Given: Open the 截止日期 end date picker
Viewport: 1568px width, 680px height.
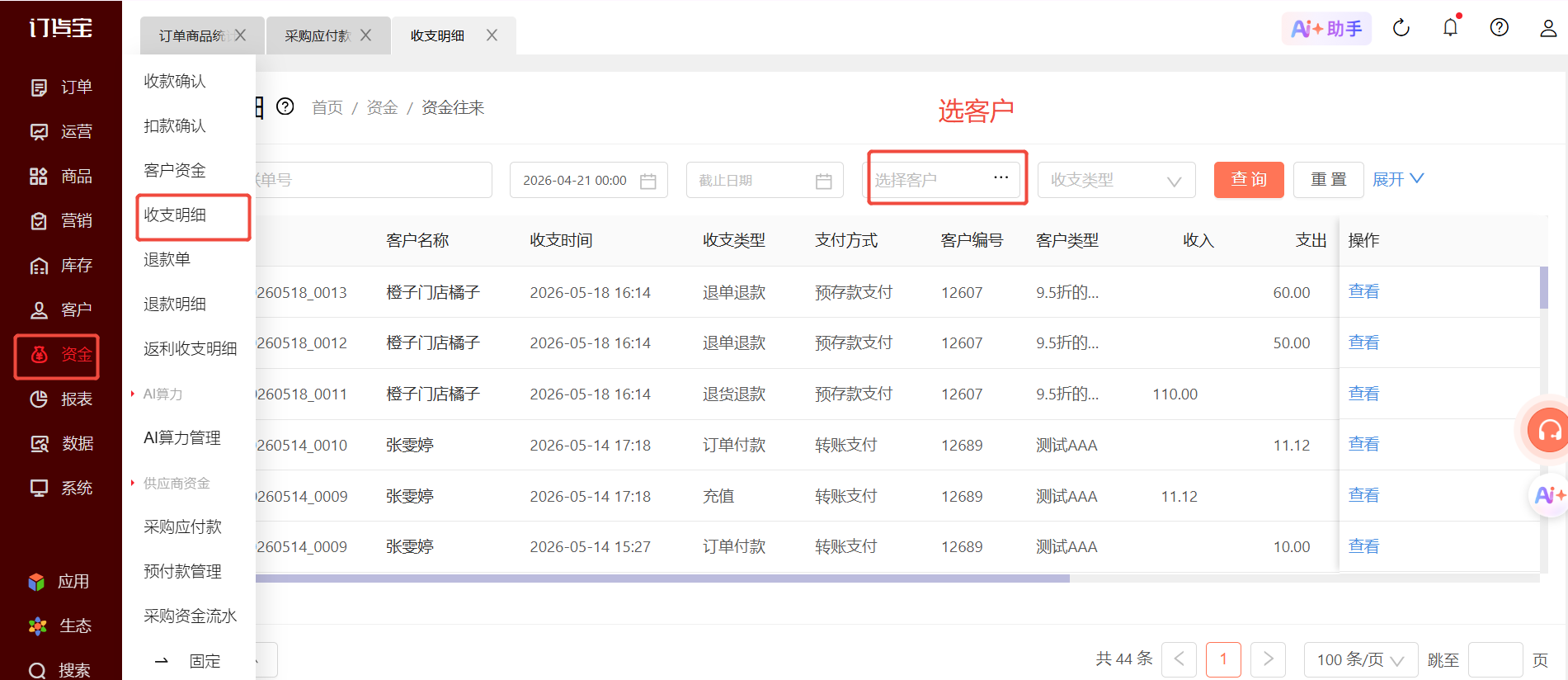Looking at the screenshot, I should 765,180.
